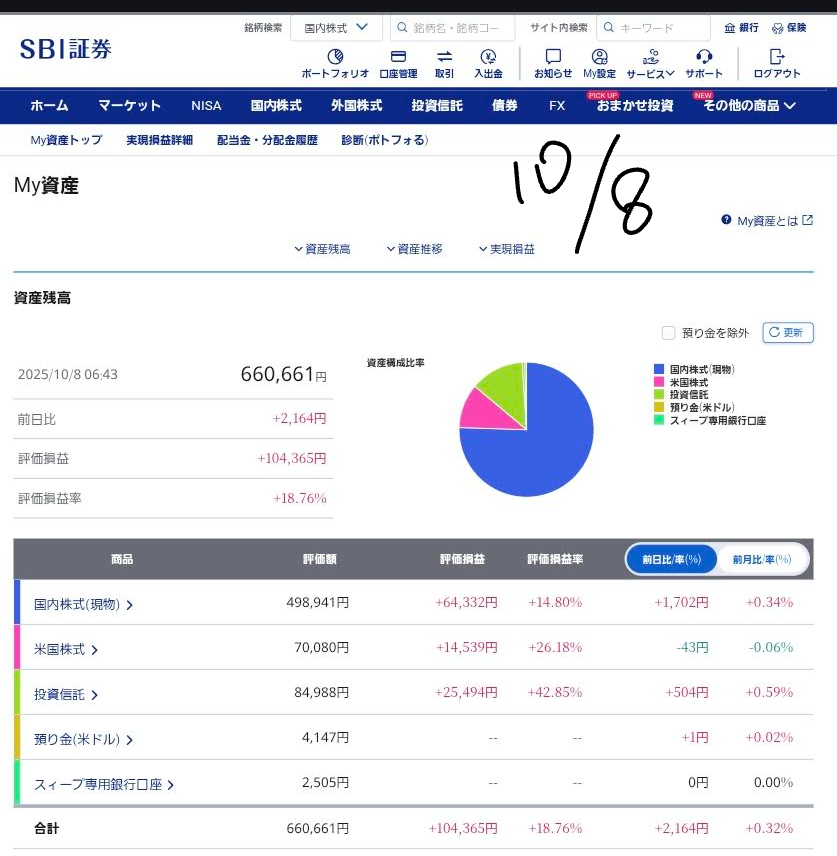Viewport: 837px width, 856px height.
Task: Click the 更新 refresh button
Action: coord(788,333)
